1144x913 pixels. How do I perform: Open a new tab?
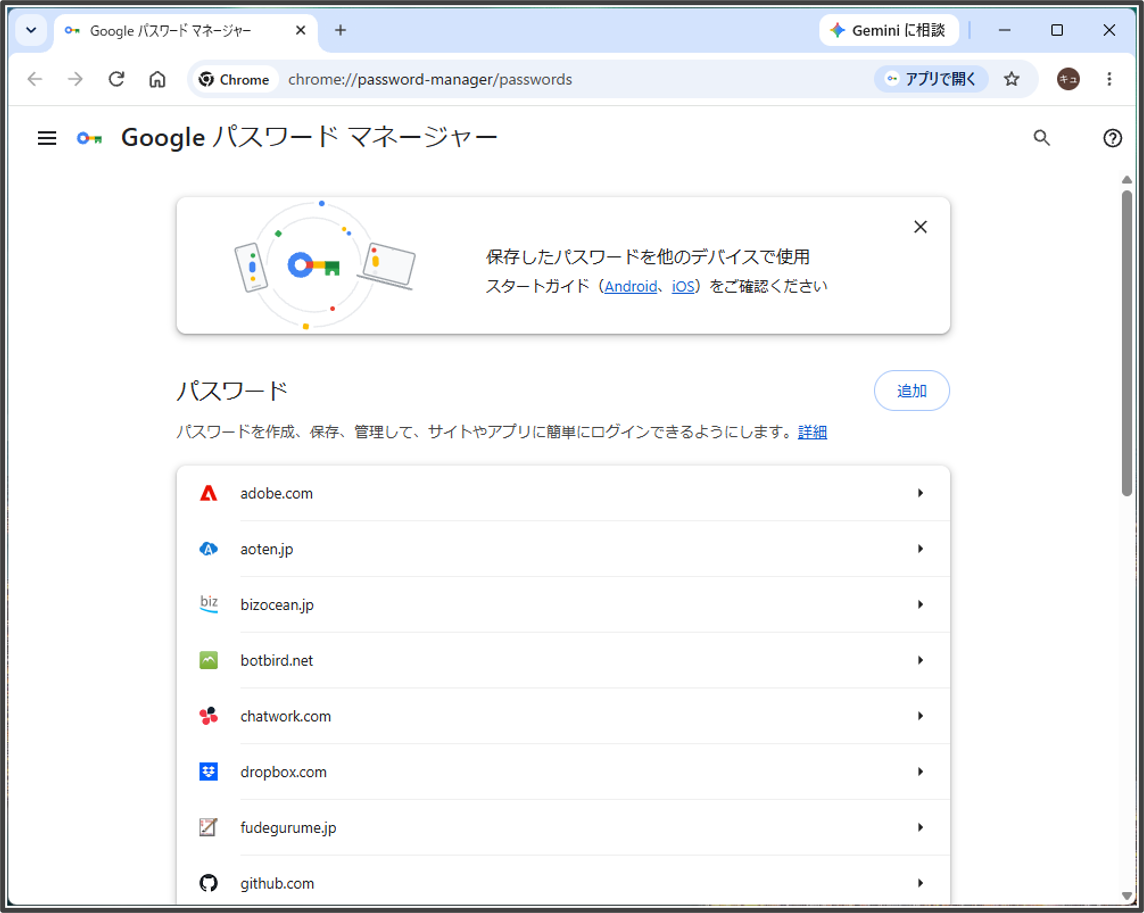coord(340,31)
